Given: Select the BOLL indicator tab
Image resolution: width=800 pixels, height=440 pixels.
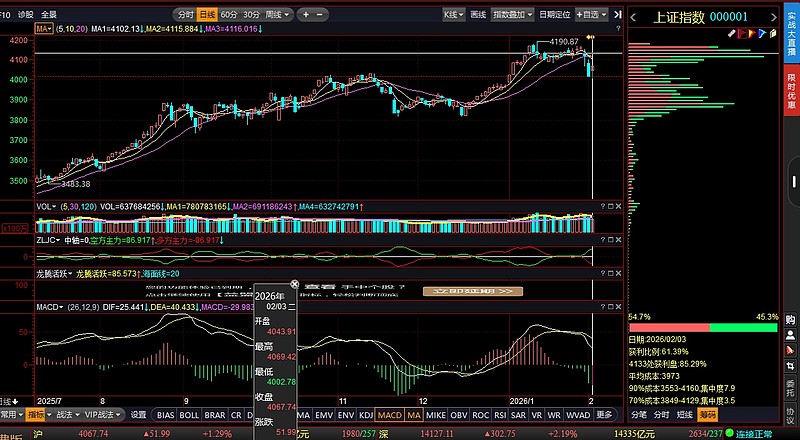Looking at the screenshot, I should pyautogui.click(x=189, y=414).
